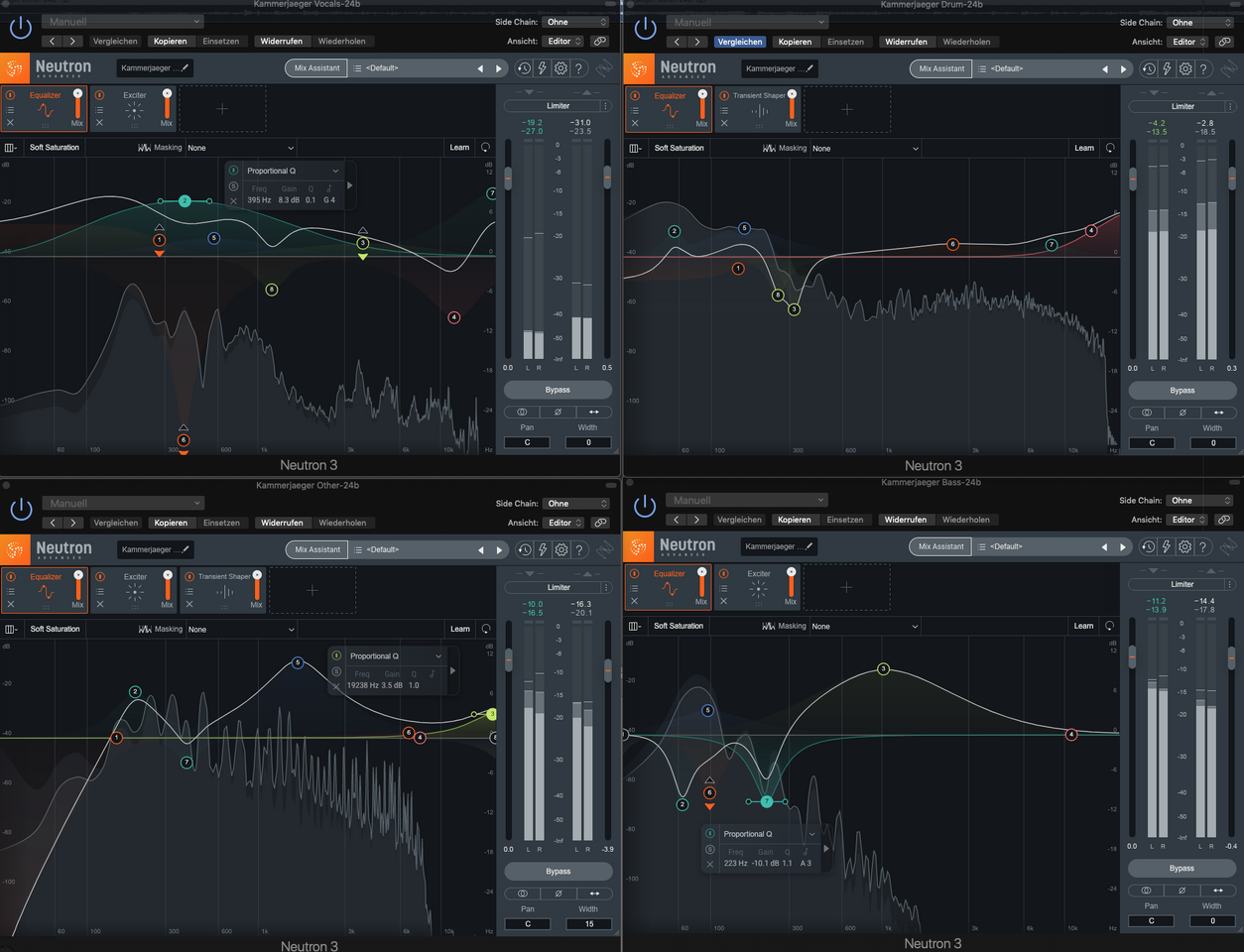Viewport: 1244px width, 952px height.
Task: Click the Neutron logo icon in Drum window
Action: point(639,68)
